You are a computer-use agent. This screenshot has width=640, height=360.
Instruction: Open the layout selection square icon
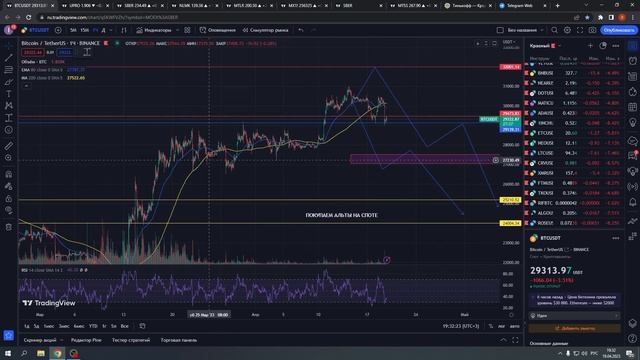click(x=500, y=30)
